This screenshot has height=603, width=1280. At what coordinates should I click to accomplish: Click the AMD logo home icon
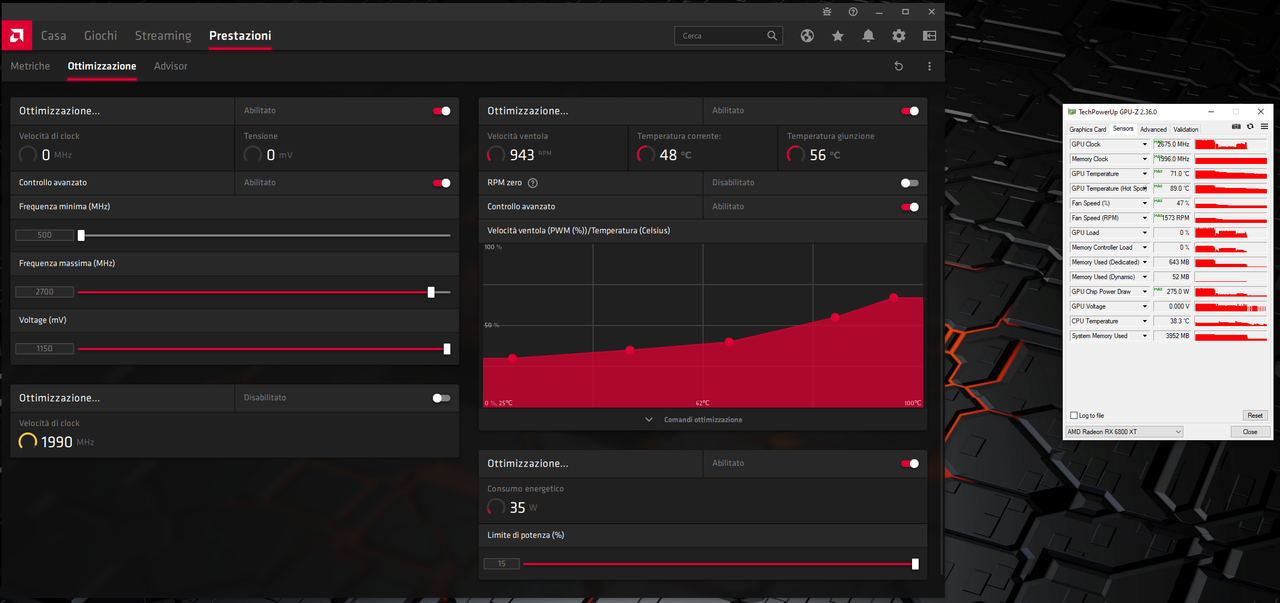click(16, 35)
